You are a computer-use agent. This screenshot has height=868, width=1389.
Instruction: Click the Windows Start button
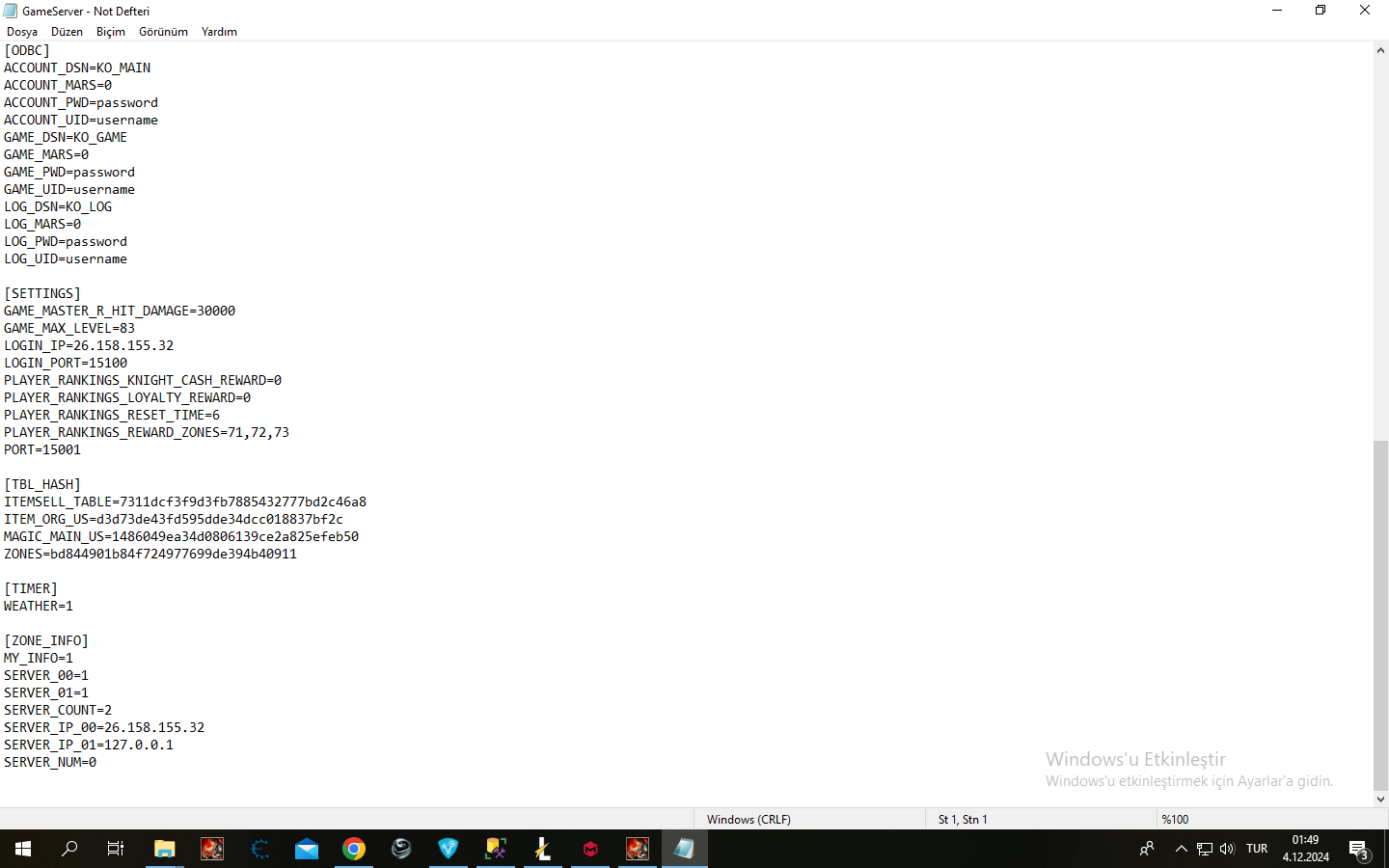pyautogui.click(x=23, y=849)
